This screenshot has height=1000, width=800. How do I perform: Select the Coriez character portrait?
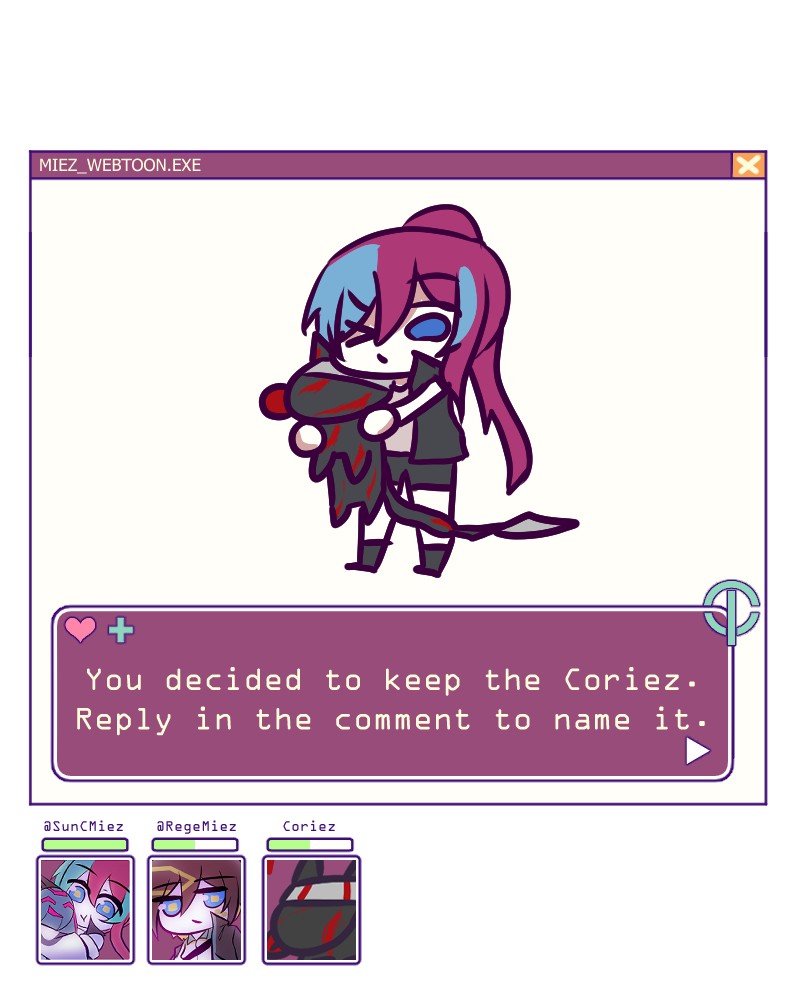(x=311, y=909)
